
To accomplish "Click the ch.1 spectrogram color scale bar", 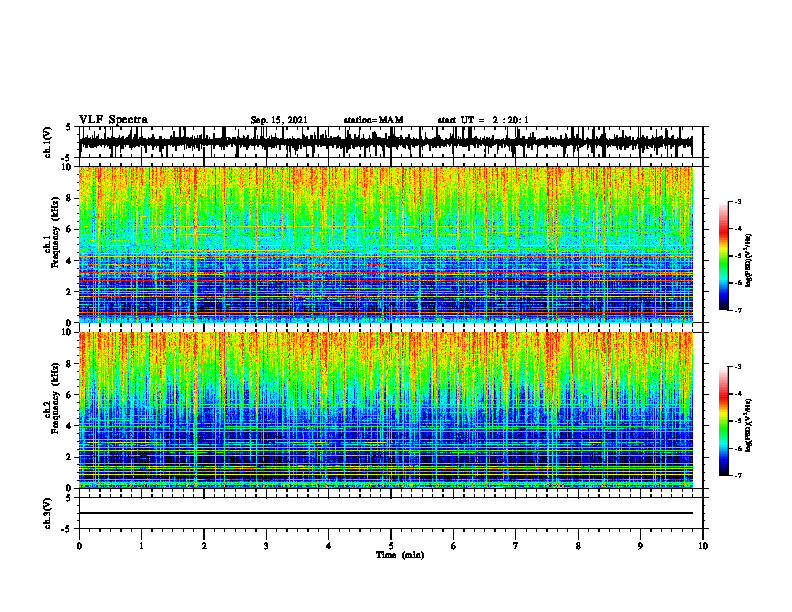I will tap(724, 256).
